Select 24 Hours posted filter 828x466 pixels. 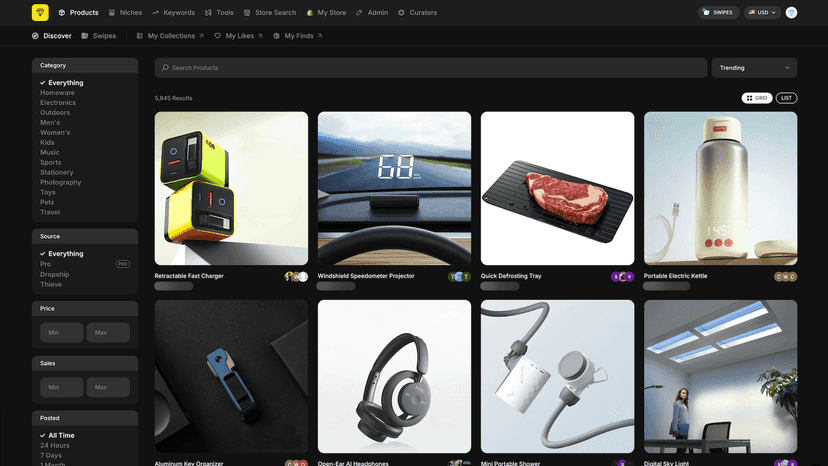55,445
